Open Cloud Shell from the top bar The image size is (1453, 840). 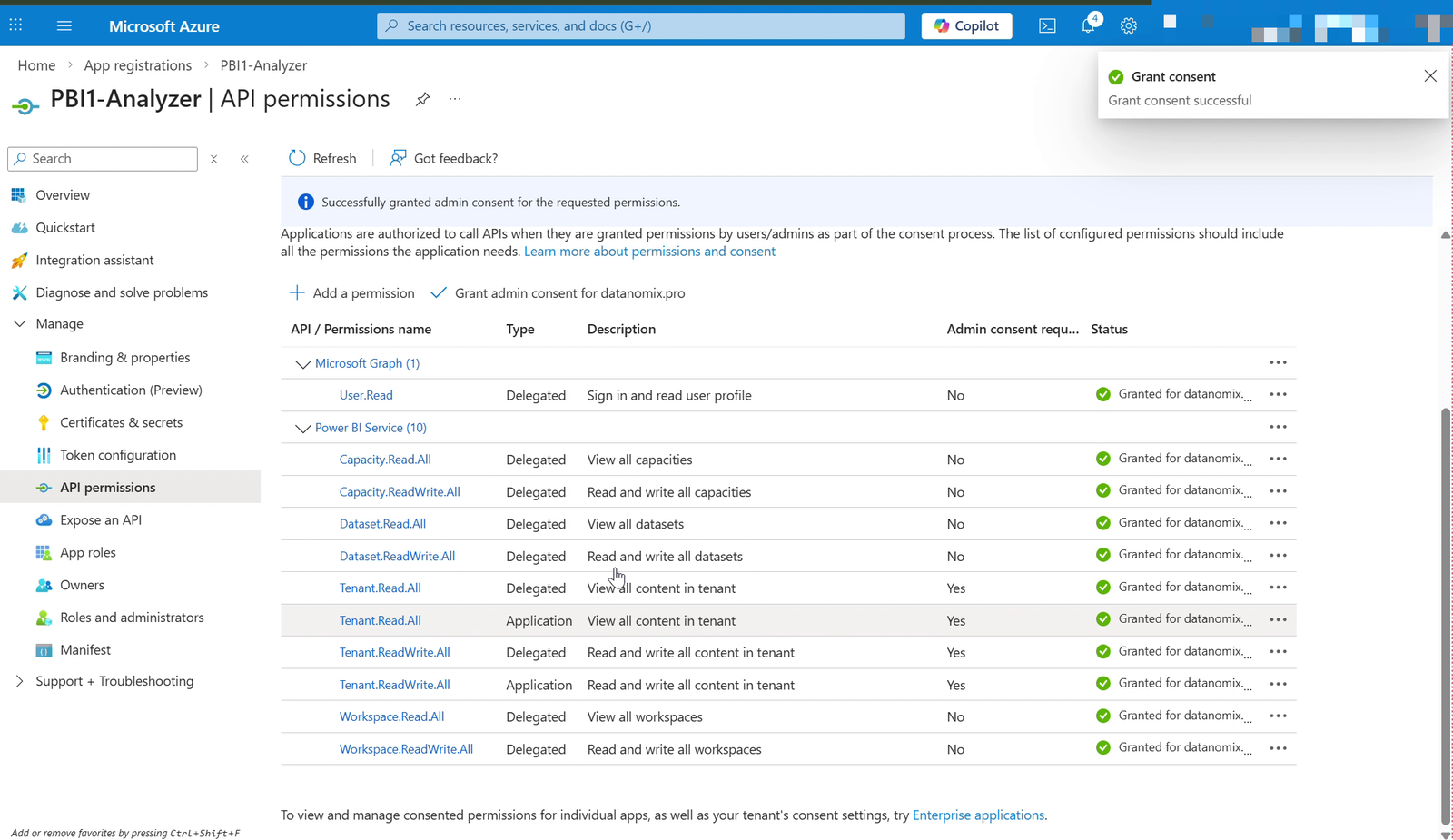pyautogui.click(x=1047, y=25)
